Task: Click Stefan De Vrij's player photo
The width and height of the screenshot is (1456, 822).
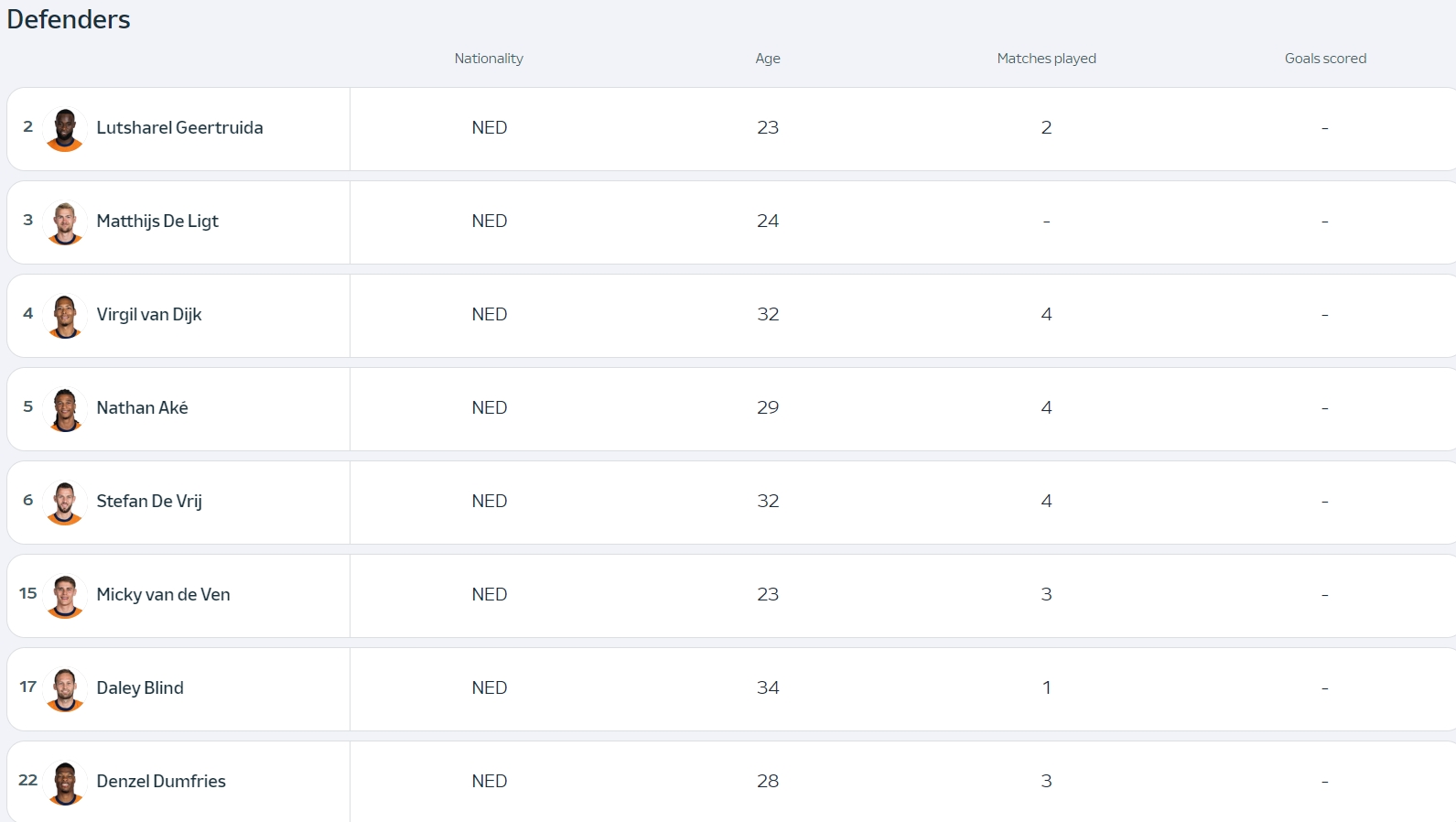Action: coord(65,503)
